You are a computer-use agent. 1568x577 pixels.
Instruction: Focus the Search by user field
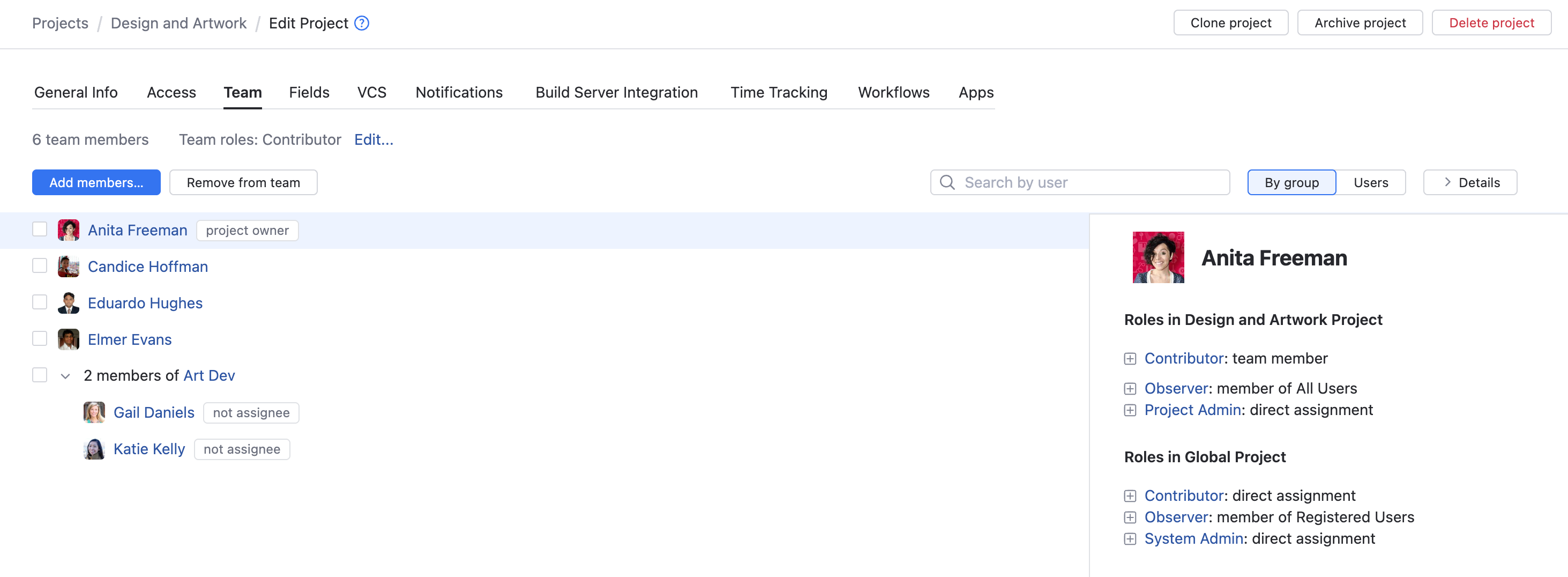tap(1079, 182)
